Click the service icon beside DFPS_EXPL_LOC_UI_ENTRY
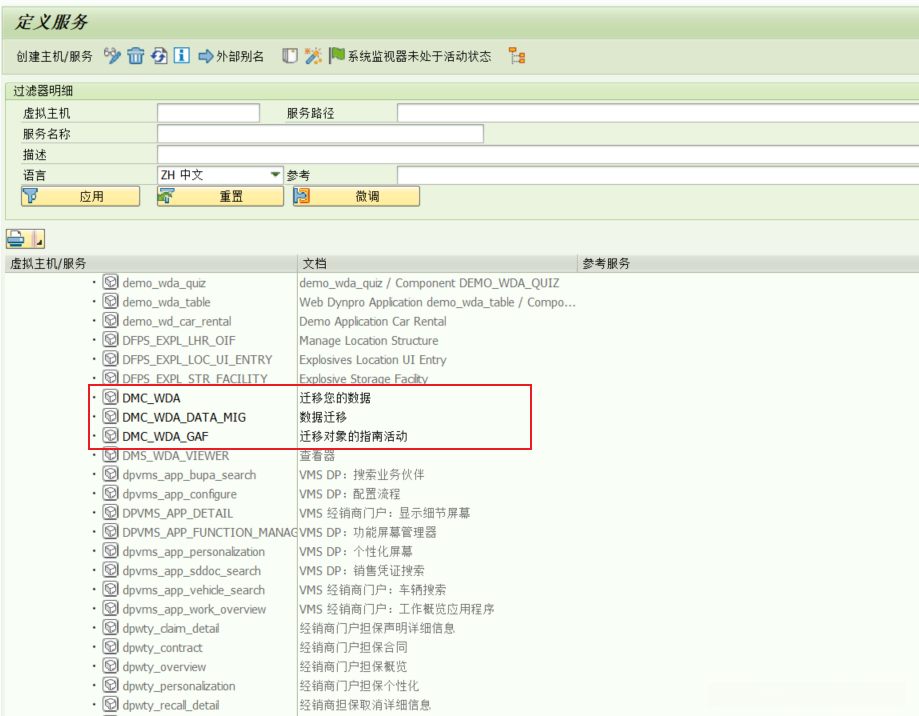Viewport: 919px width, 716px height. 110,359
